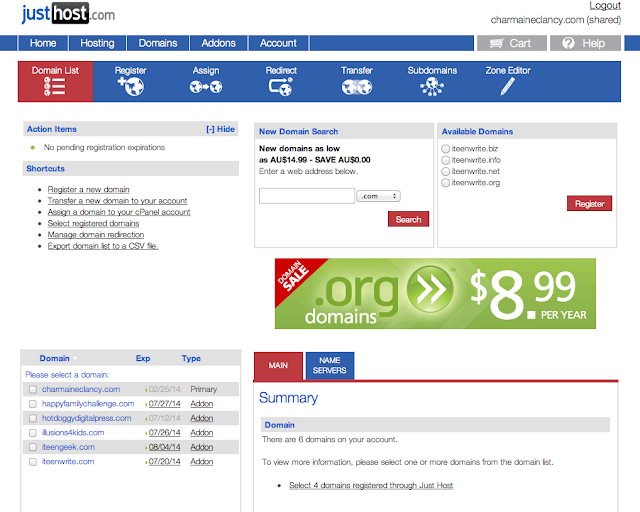
Task: Click Export domain list to CSV link
Action: coord(103,246)
